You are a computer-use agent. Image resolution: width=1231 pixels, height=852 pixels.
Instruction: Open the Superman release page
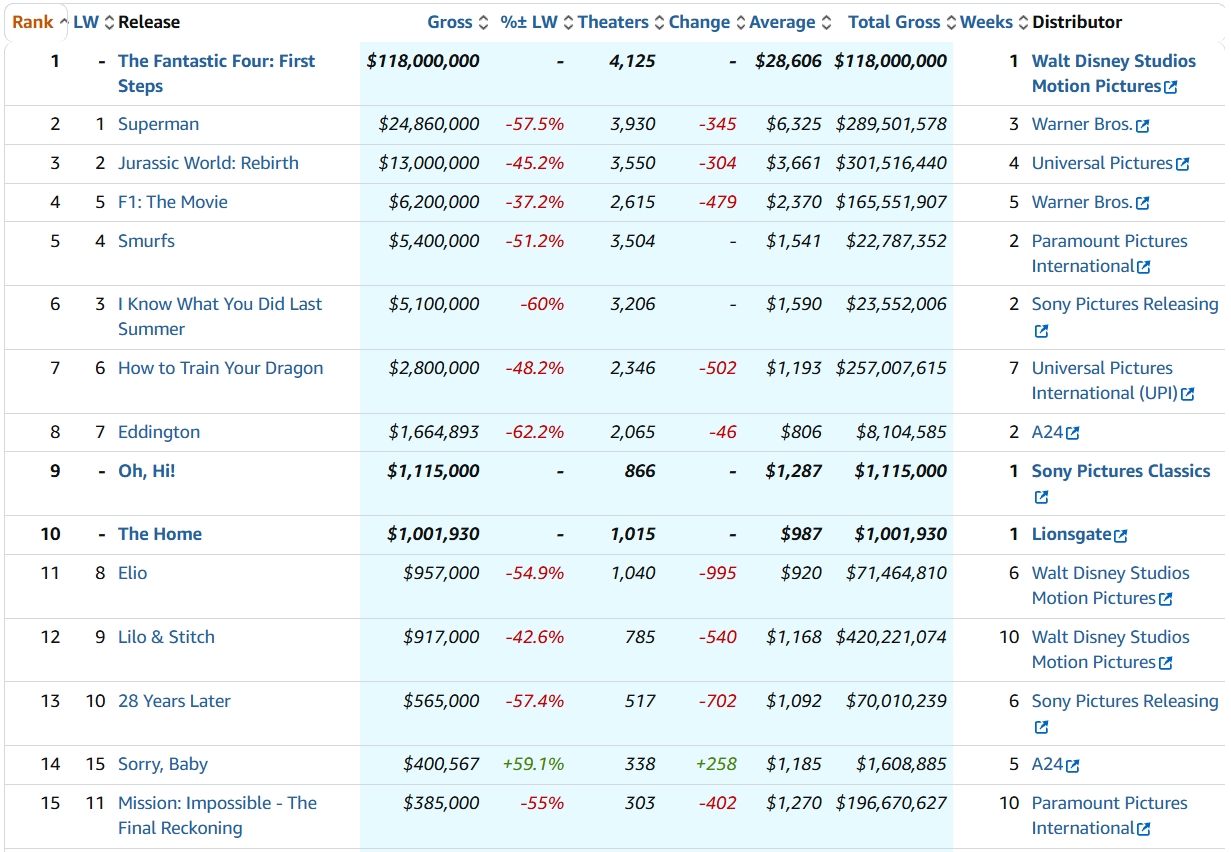click(158, 124)
